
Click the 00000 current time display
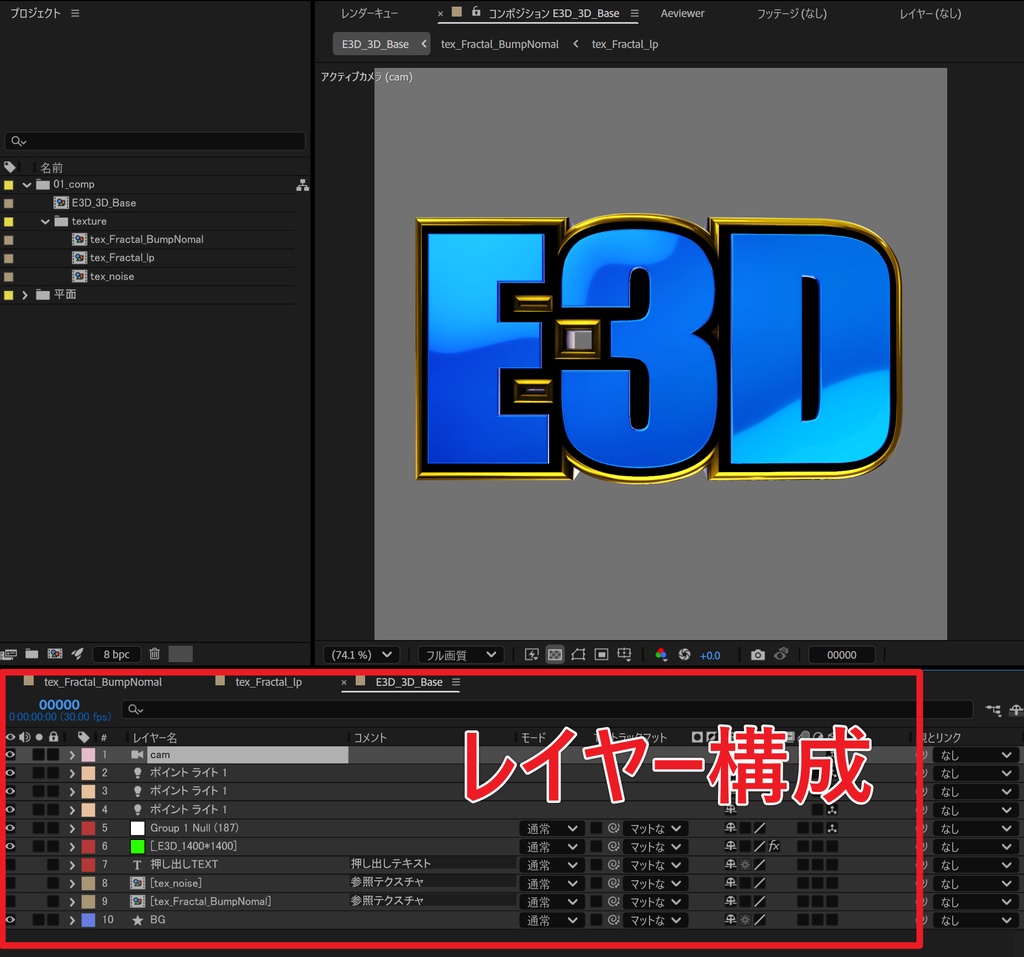[x=57, y=705]
